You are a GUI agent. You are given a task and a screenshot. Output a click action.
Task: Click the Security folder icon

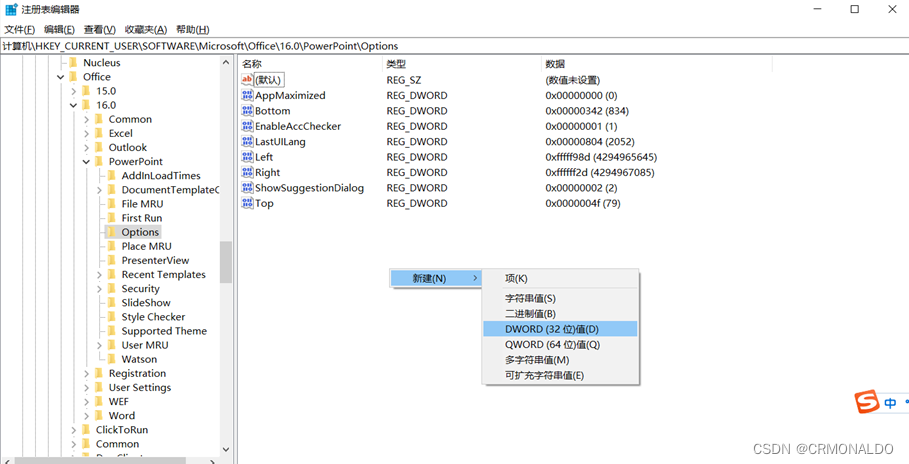[x=111, y=289]
